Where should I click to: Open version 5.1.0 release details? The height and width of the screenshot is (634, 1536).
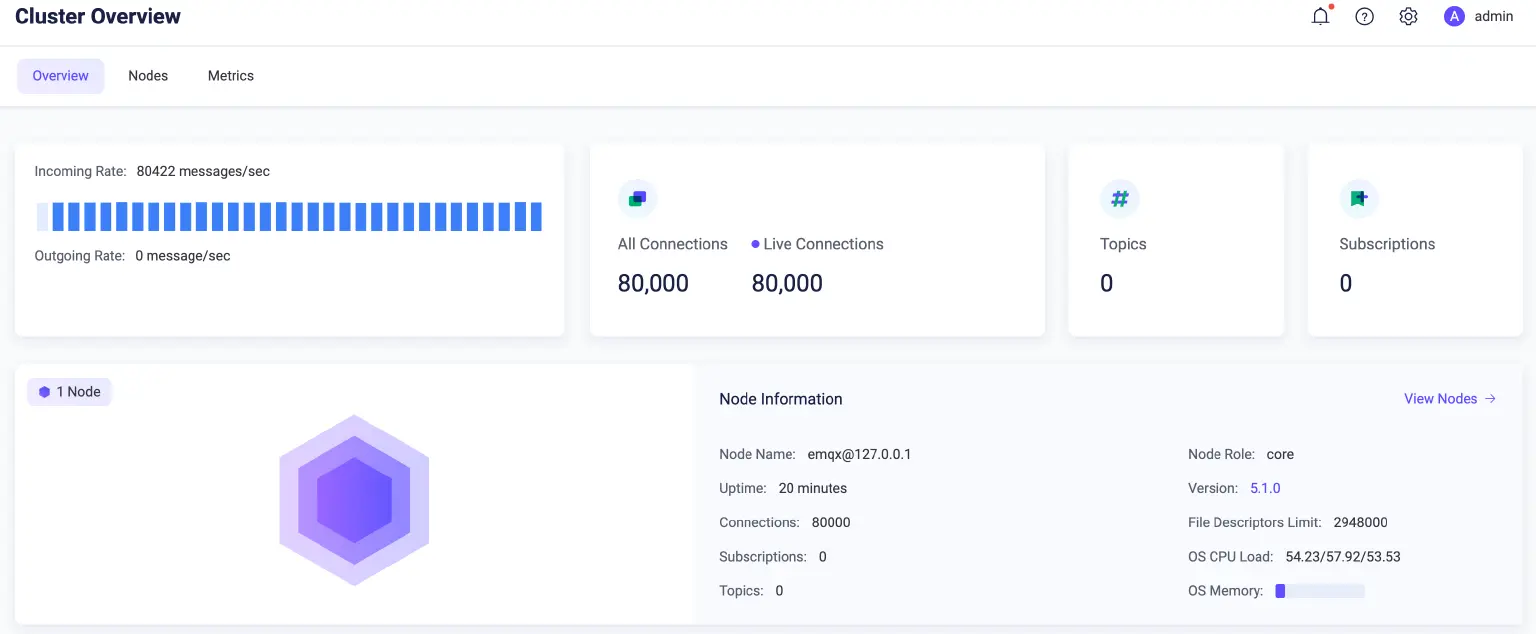1264,488
